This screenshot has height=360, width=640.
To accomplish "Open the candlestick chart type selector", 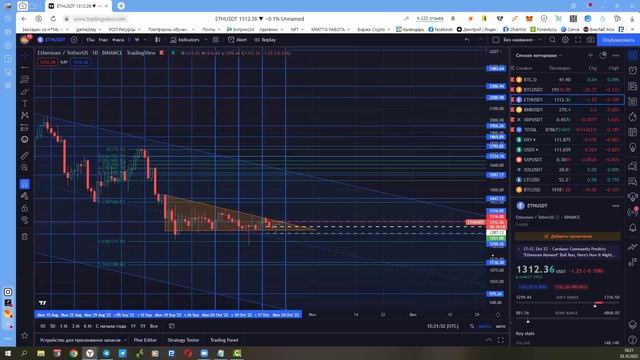I will pos(158,40).
